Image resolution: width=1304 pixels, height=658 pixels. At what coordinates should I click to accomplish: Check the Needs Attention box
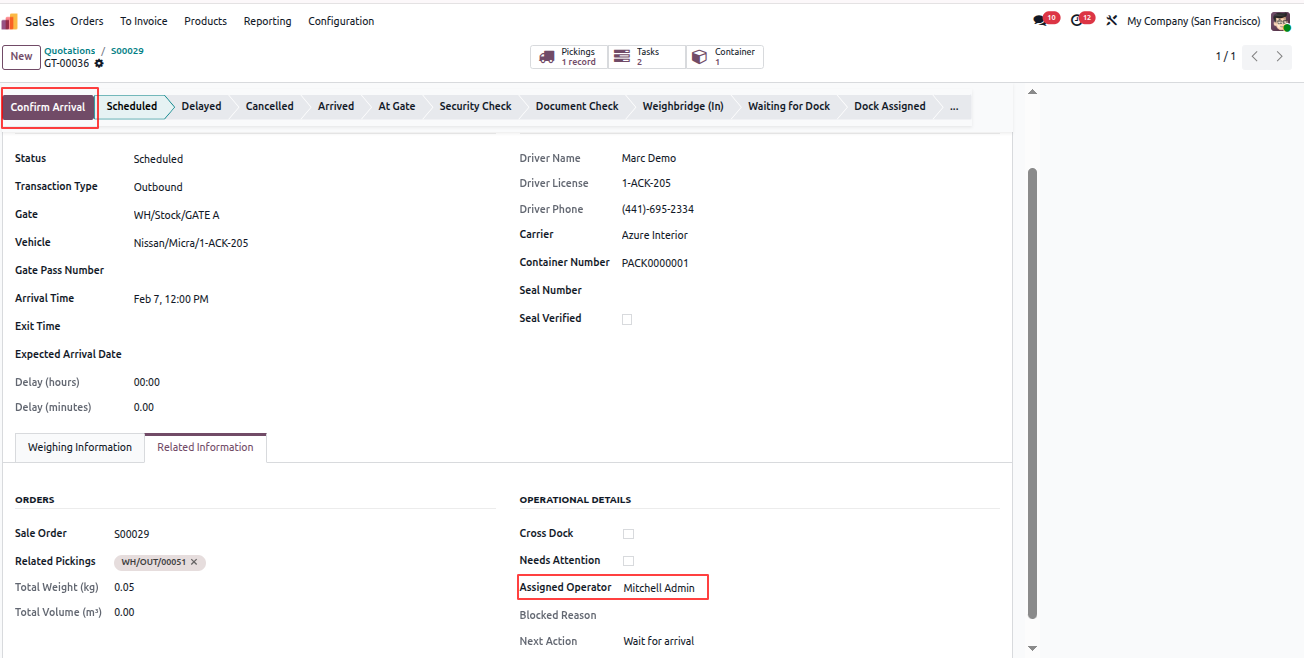pos(628,561)
